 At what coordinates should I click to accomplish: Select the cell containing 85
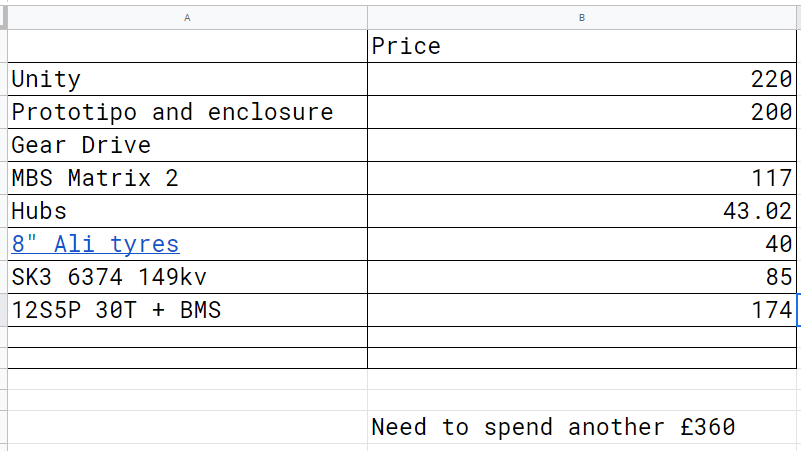(582, 277)
